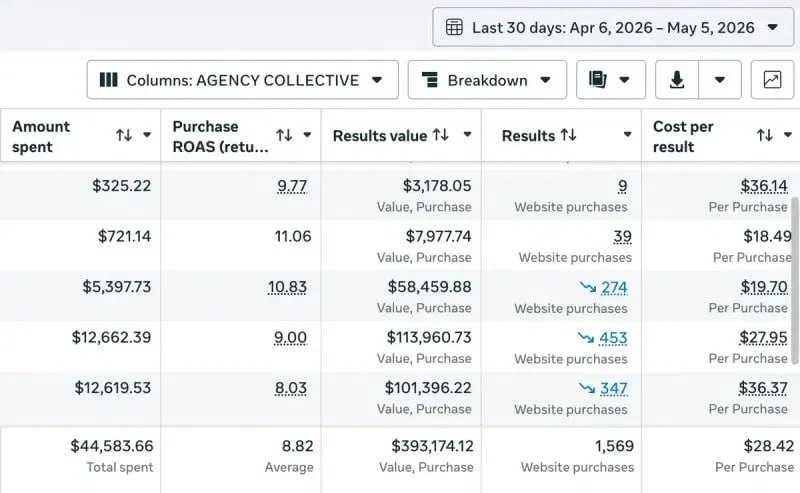The height and width of the screenshot is (493, 800).
Task: Expand the arrow next to export button
Action: 720,80
